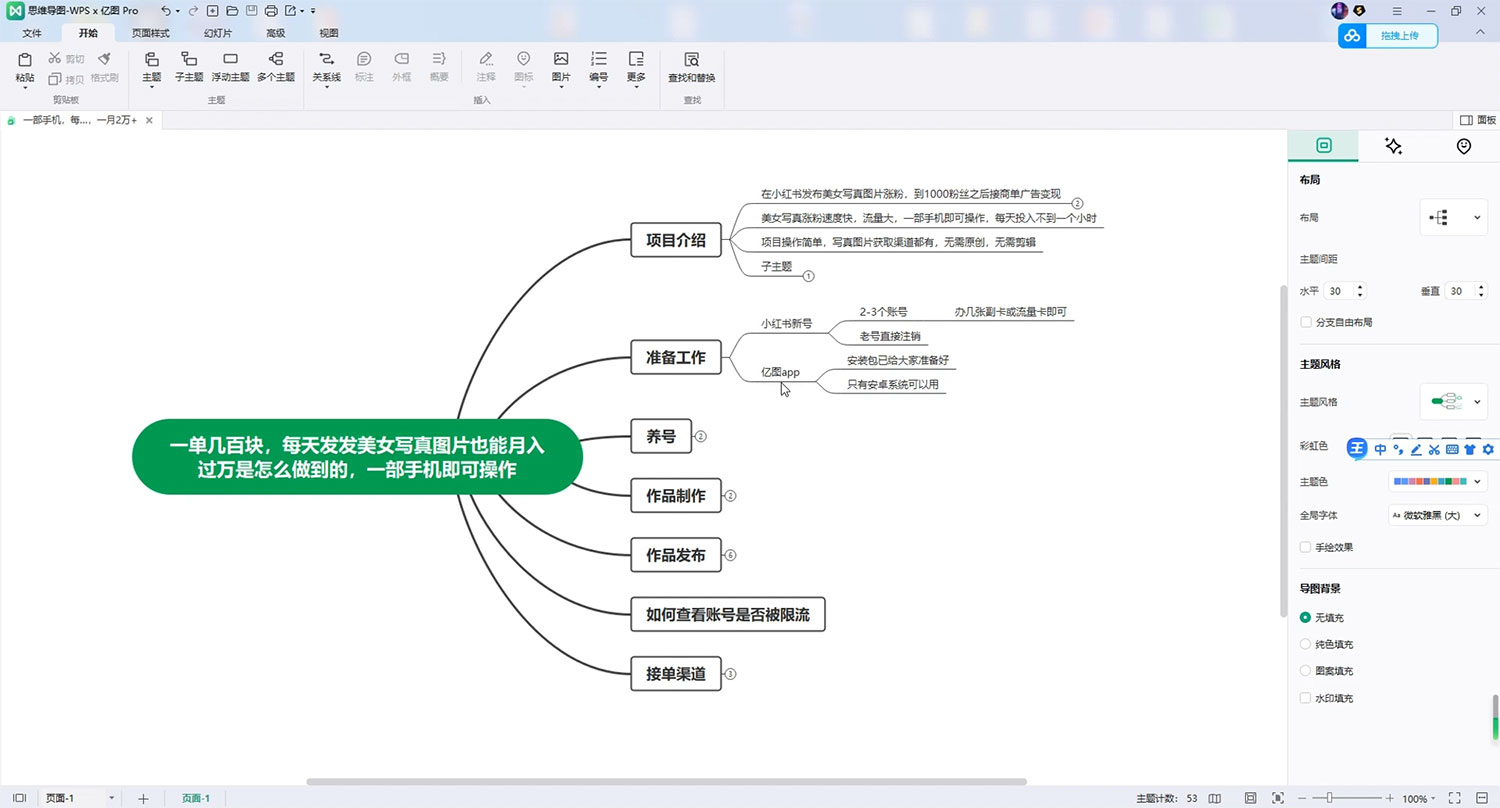Click the Paste icon in the clipboard group
Screen dimensions: 1500x808
[25, 61]
